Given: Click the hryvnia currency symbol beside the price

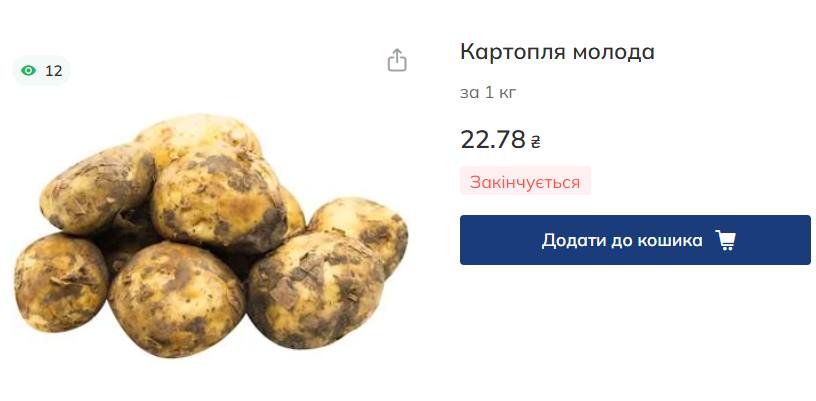Looking at the screenshot, I should pos(536,141).
